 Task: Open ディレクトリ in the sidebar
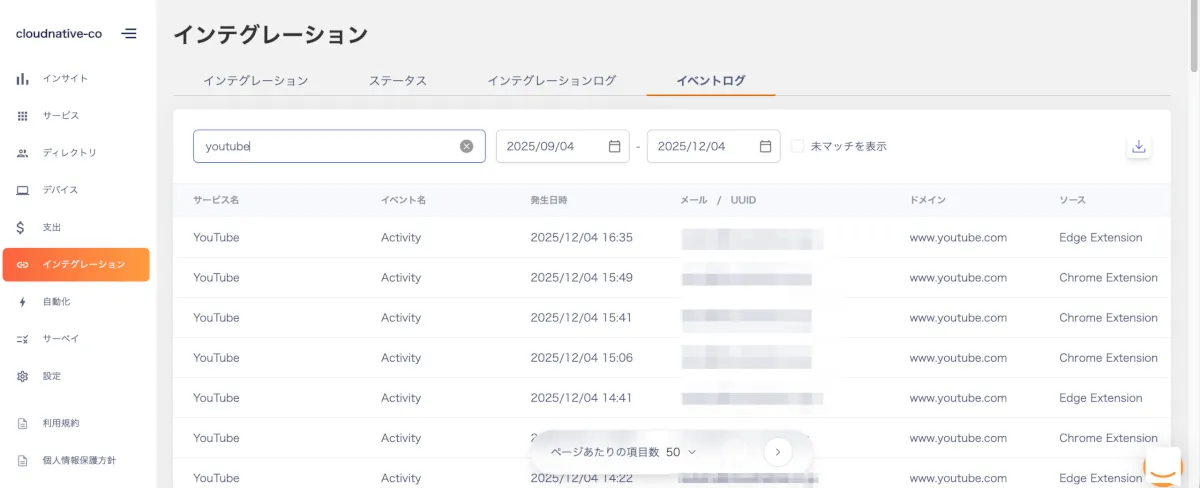(70, 153)
